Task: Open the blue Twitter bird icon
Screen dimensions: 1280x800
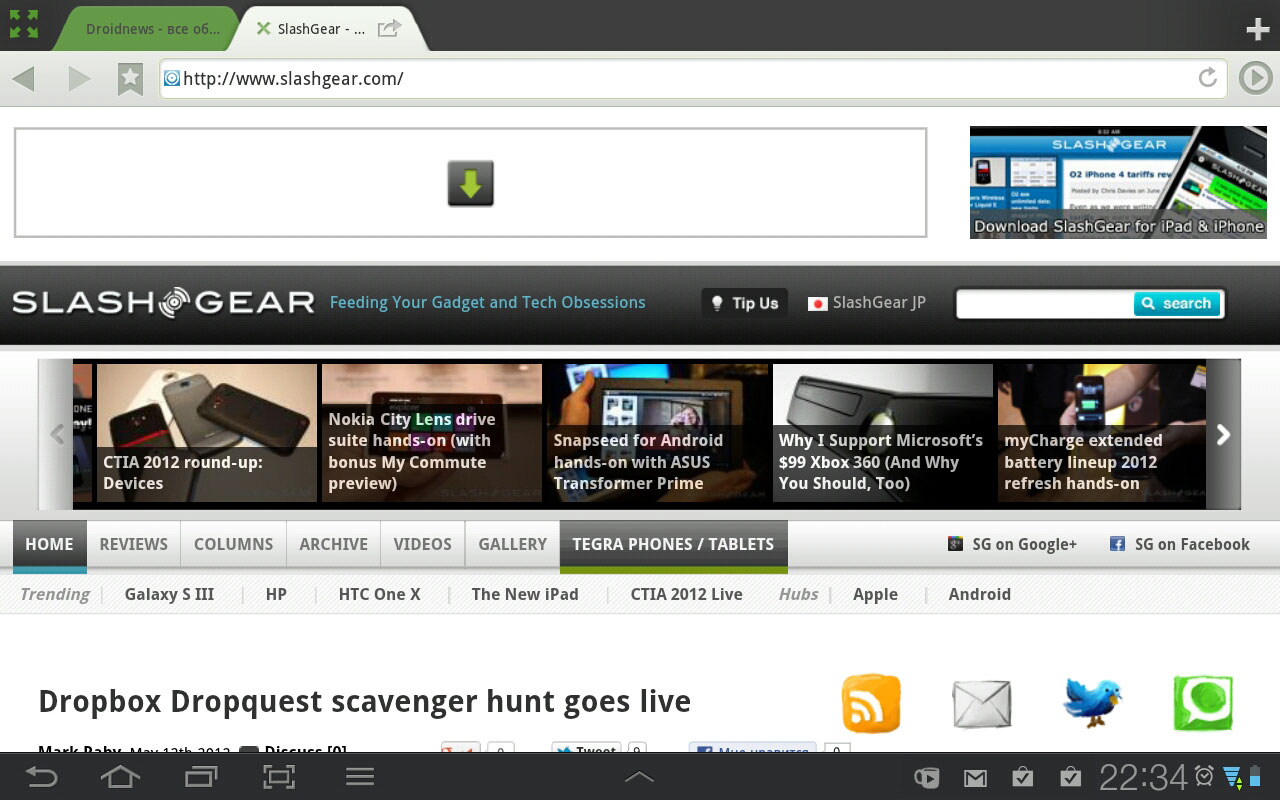Action: coord(1092,702)
